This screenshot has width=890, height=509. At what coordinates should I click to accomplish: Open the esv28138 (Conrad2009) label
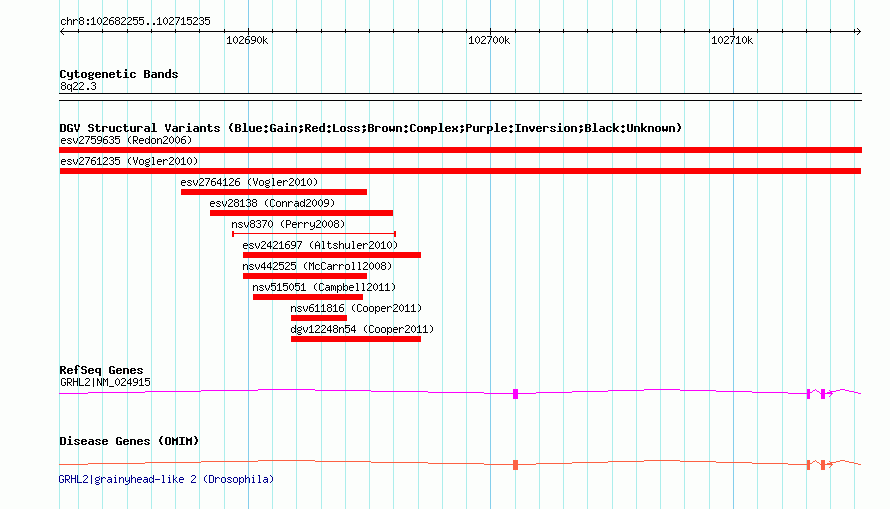272,203
